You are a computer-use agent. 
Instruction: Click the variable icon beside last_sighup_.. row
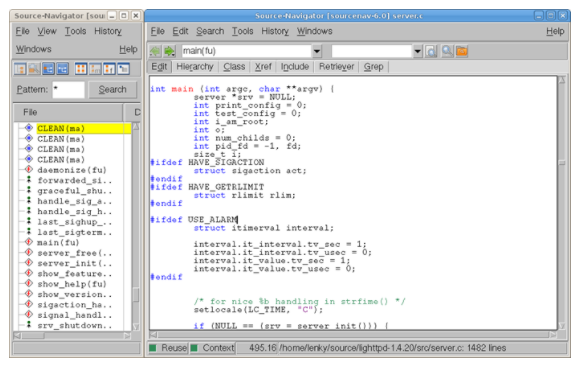[29, 222]
